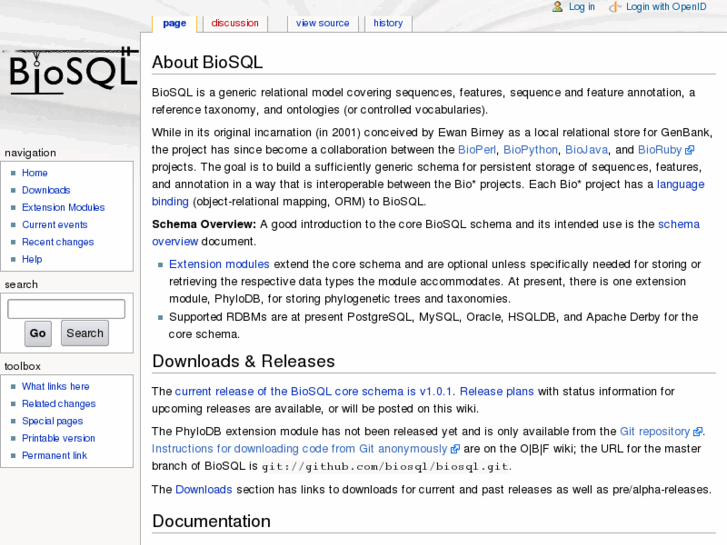Click the BioSQL logo image

(x=70, y=72)
